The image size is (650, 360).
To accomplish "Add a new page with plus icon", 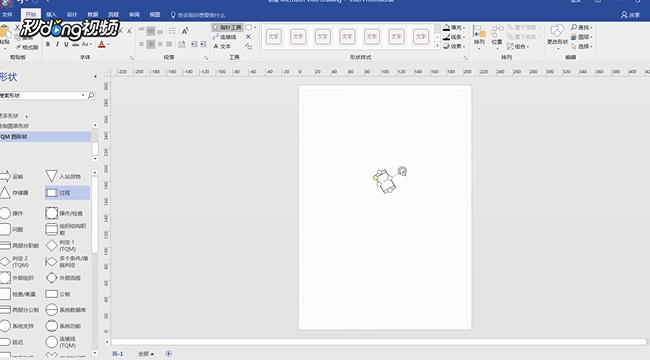I will coord(169,353).
